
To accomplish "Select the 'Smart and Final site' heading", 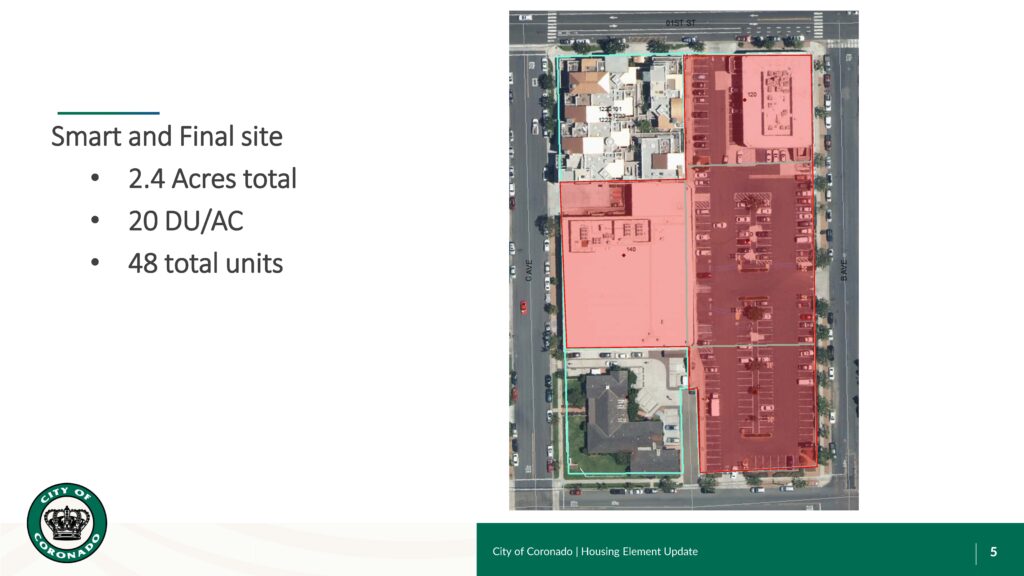I will pos(167,136).
